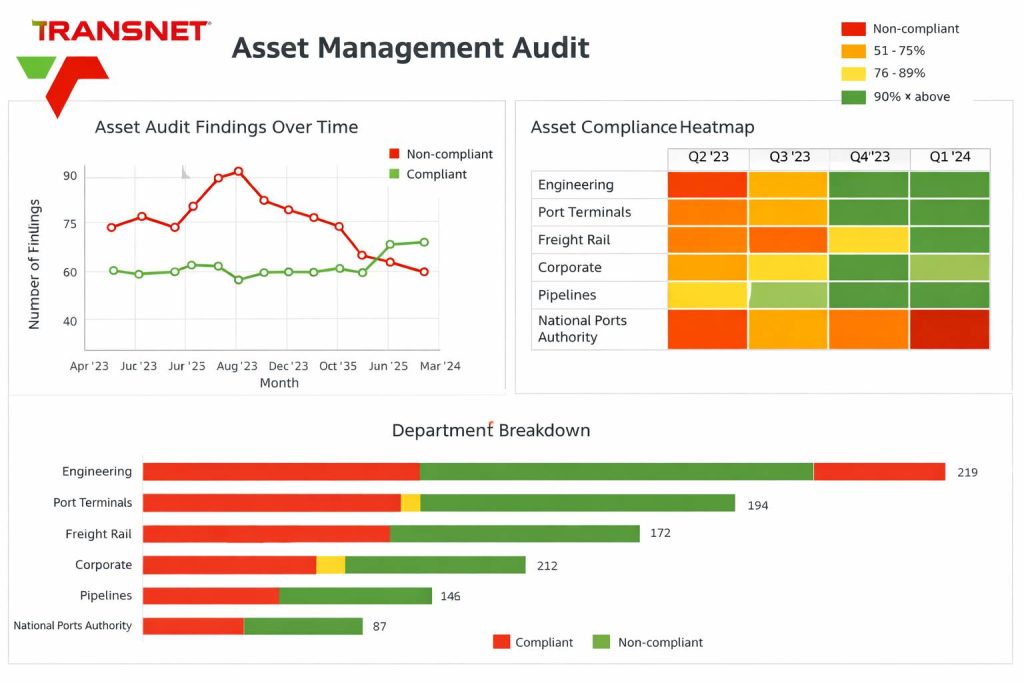
Task: Select the green 90% and above legend swatch
Action: coord(853,97)
